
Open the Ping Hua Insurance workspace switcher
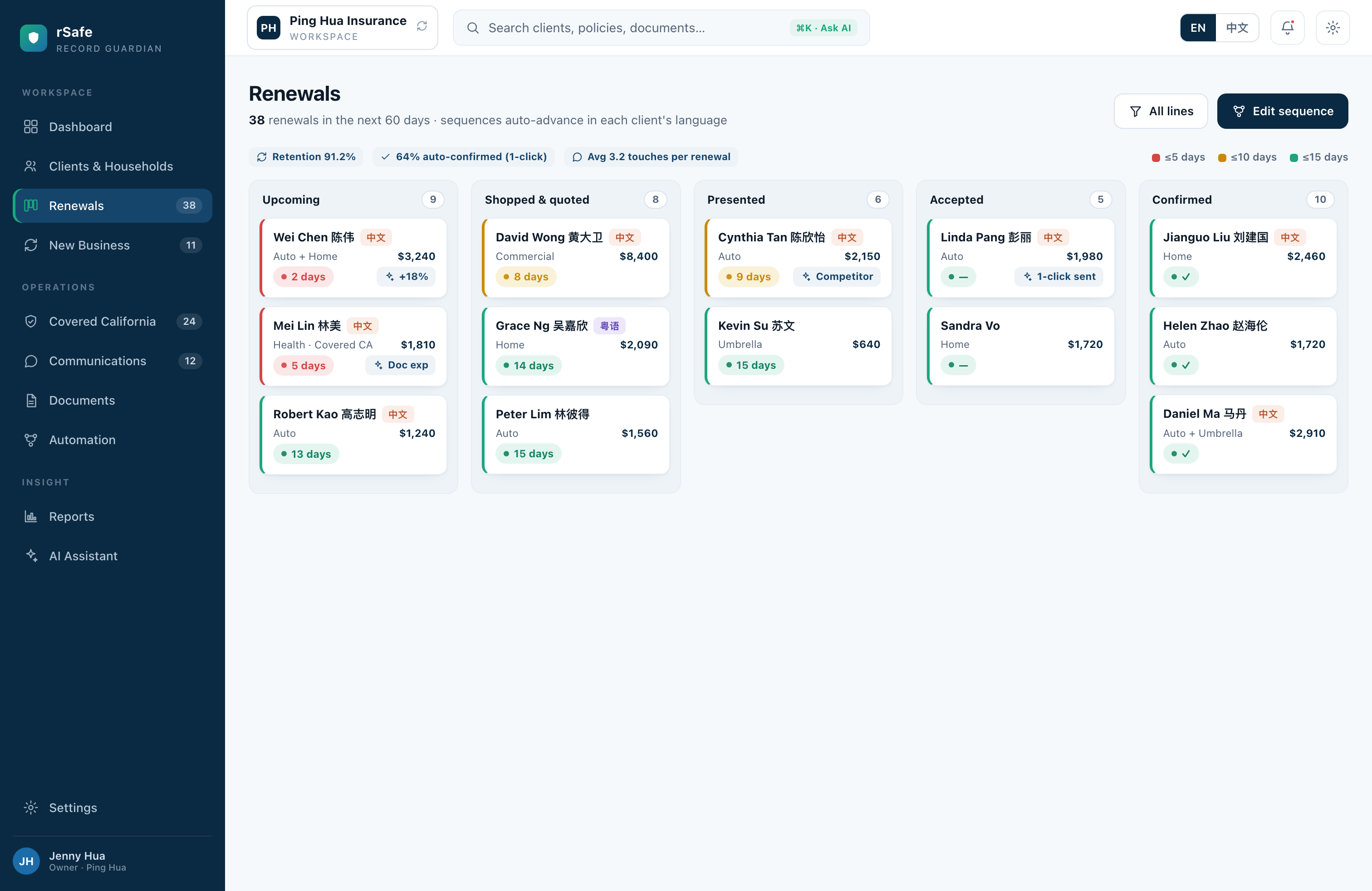[343, 28]
